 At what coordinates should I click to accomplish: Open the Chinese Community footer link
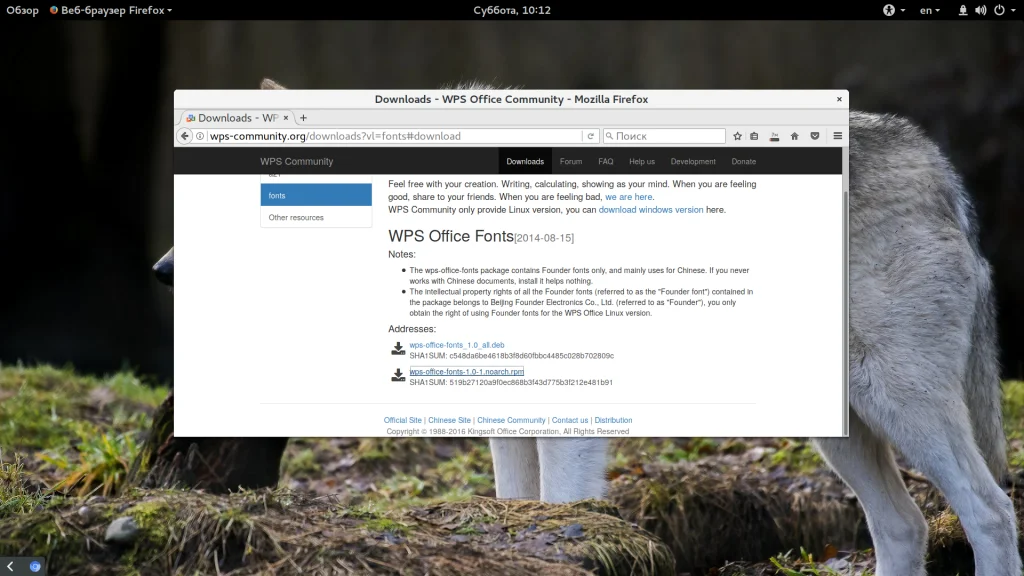511,420
